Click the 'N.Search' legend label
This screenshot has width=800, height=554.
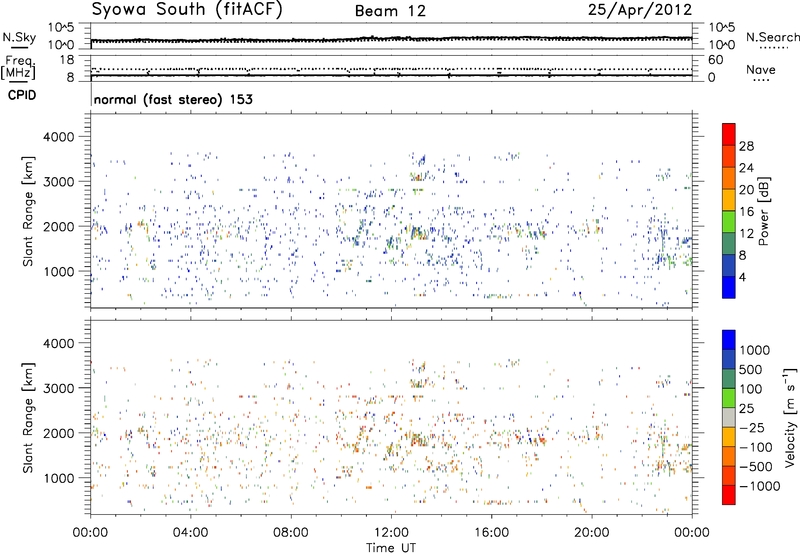(x=773, y=37)
